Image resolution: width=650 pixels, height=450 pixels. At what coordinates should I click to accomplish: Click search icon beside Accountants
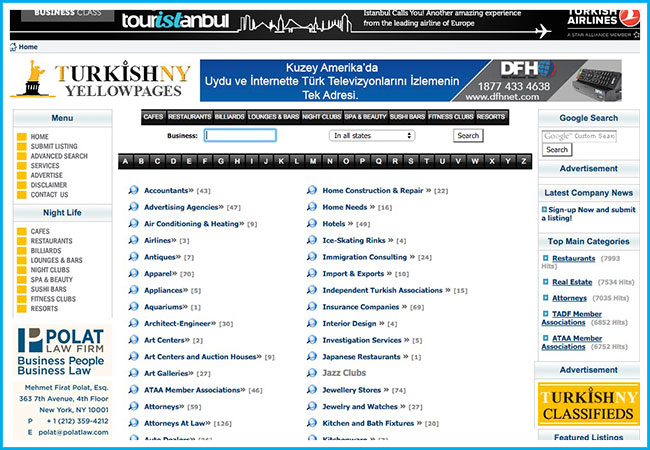coord(133,190)
